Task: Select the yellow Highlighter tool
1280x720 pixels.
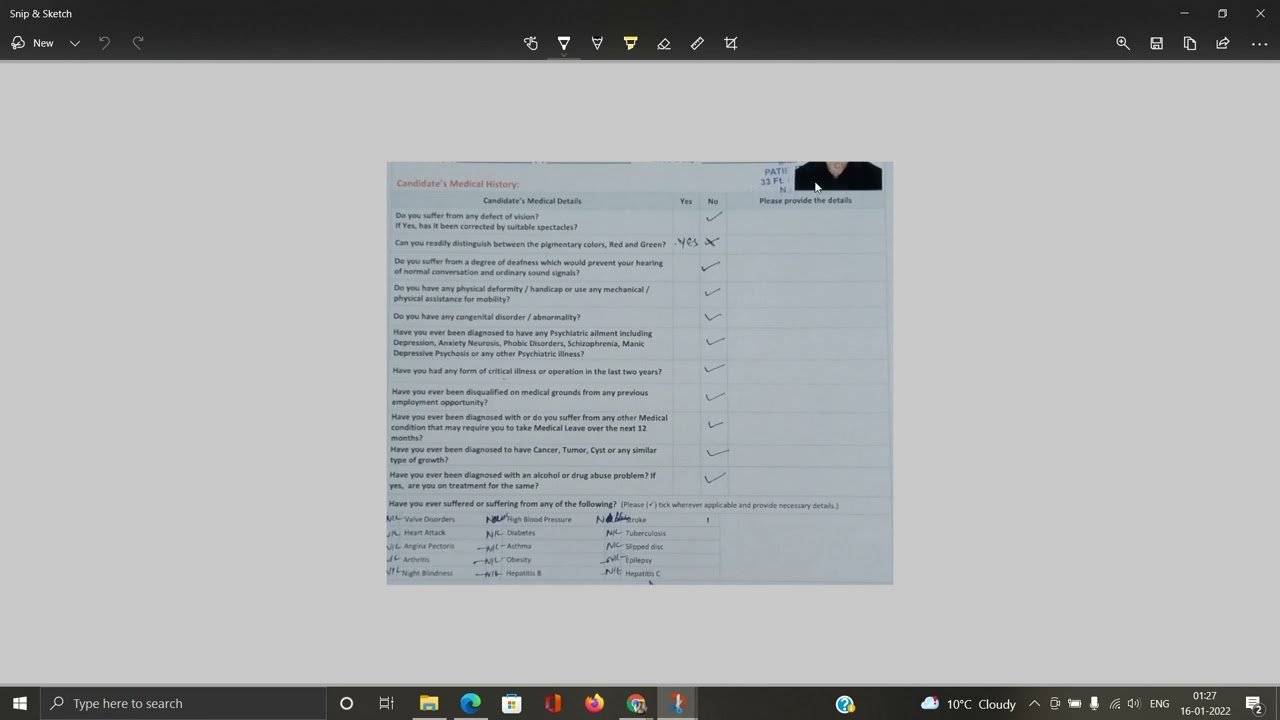Action: (x=630, y=43)
